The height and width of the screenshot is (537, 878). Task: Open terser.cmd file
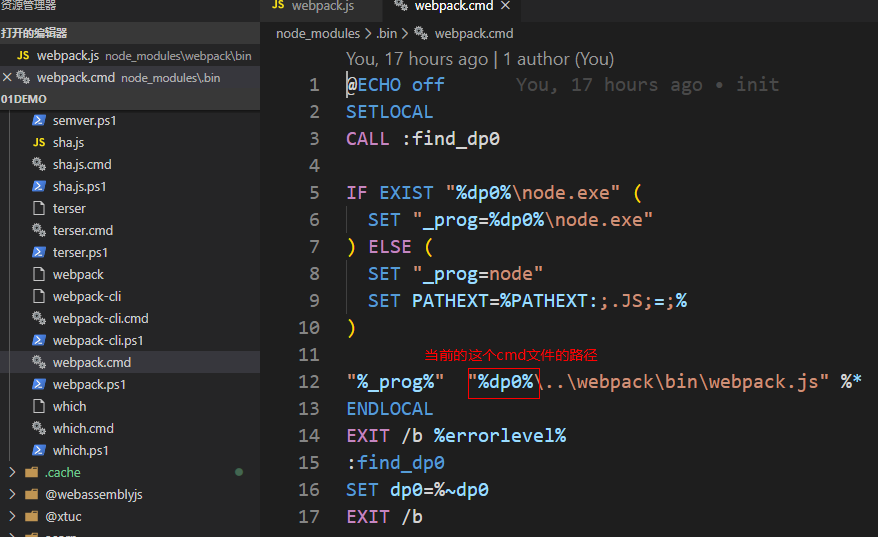pos(83,231)
